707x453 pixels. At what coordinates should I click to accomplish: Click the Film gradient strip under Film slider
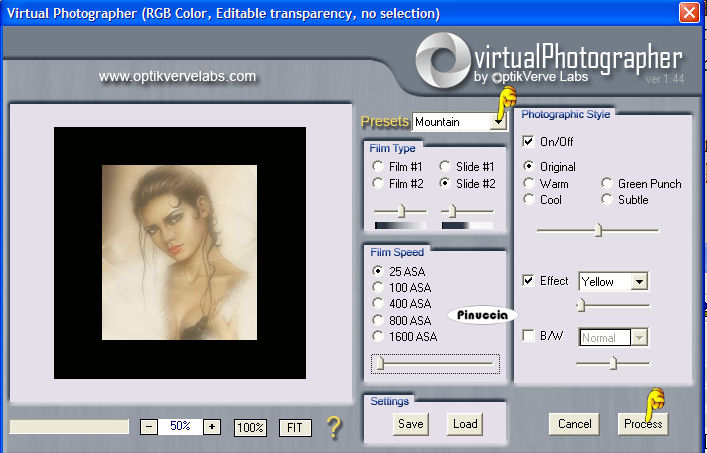(x=400, y=225)
